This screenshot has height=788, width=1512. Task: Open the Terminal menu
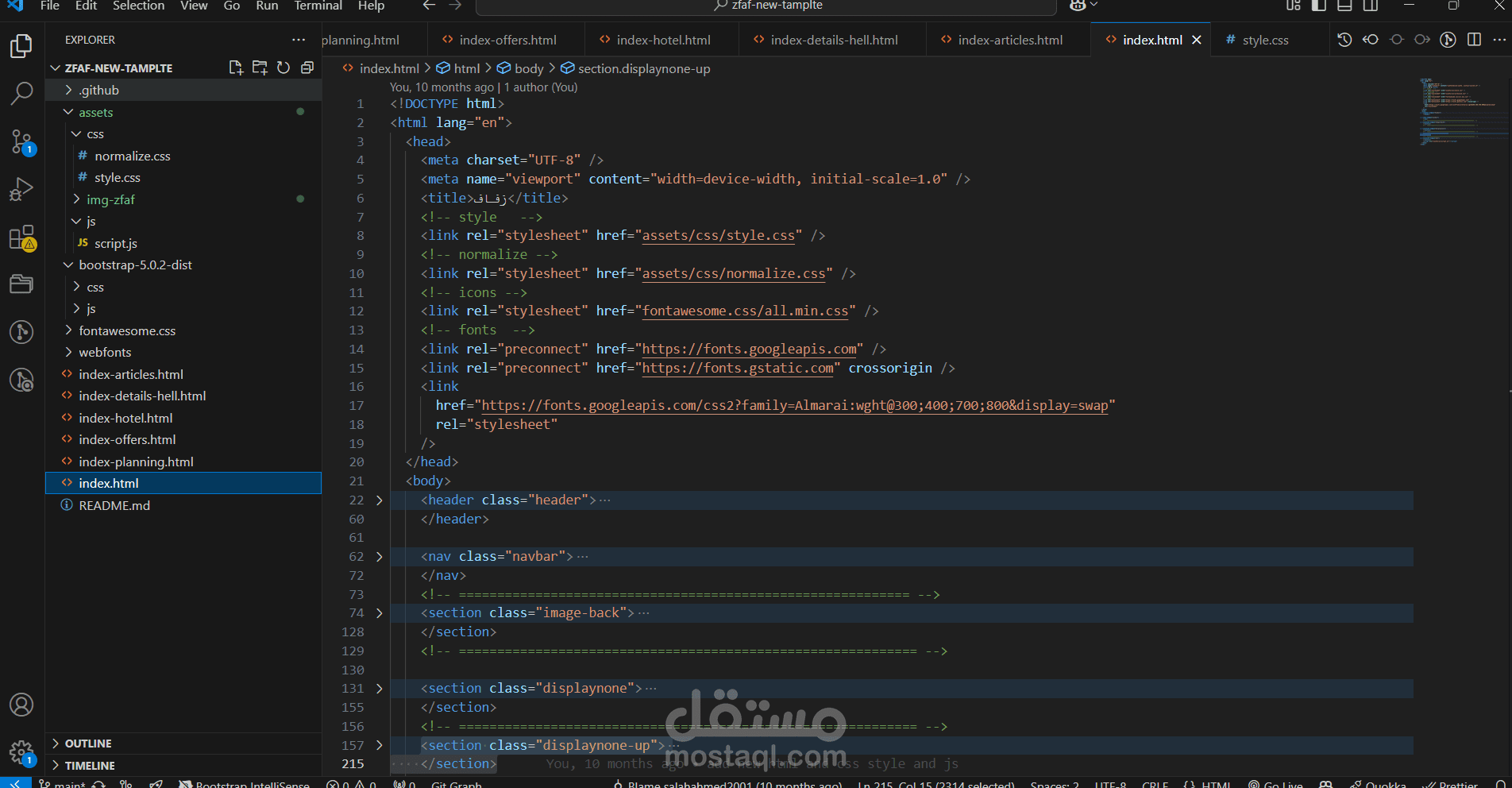tap(318, 6)
